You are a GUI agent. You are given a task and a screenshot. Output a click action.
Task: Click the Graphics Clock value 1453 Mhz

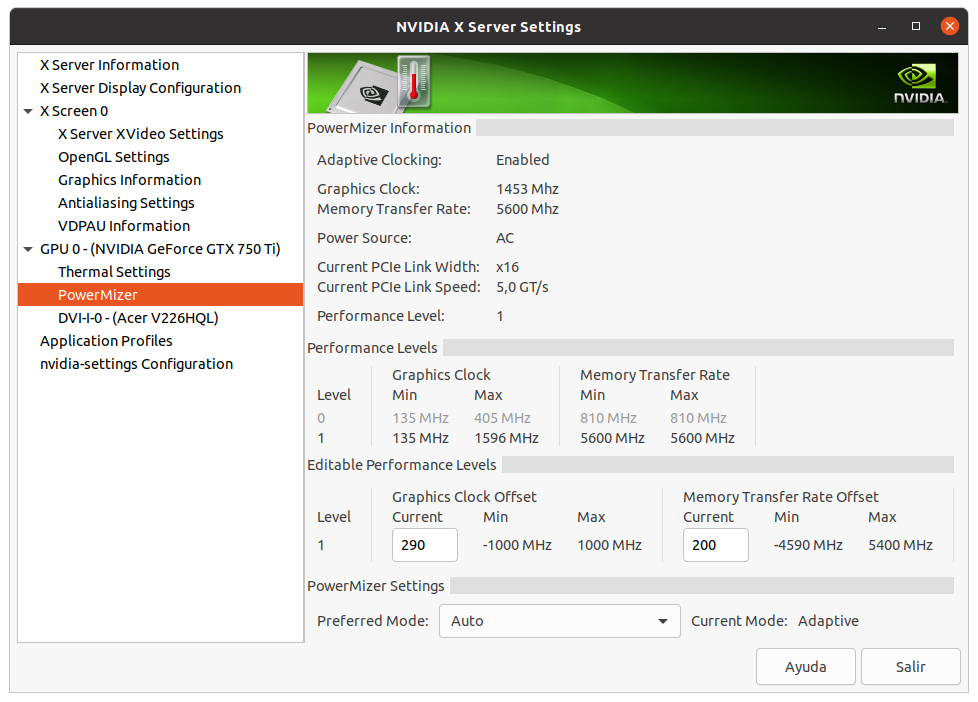tap(528, 189)
